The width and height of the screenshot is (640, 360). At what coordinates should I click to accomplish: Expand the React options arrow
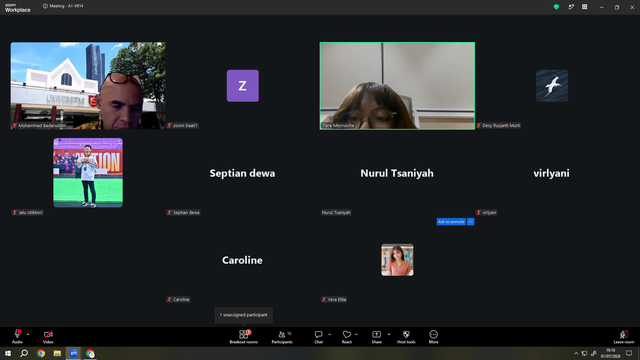[x=356, y=334]
